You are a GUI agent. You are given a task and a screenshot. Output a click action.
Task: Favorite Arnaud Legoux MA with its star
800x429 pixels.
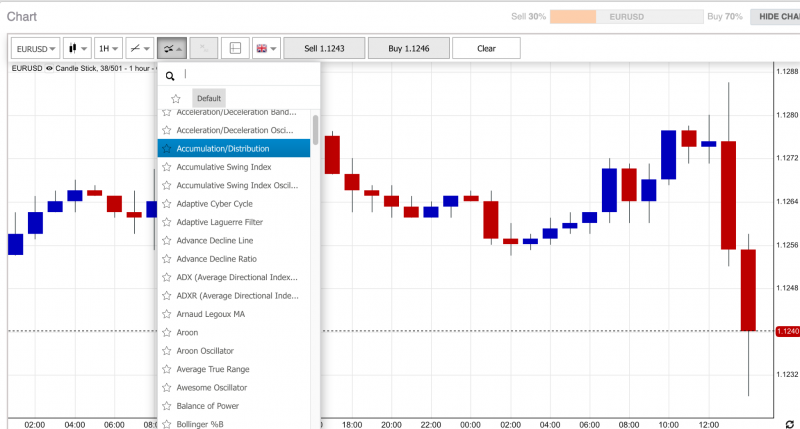point(166,314)
